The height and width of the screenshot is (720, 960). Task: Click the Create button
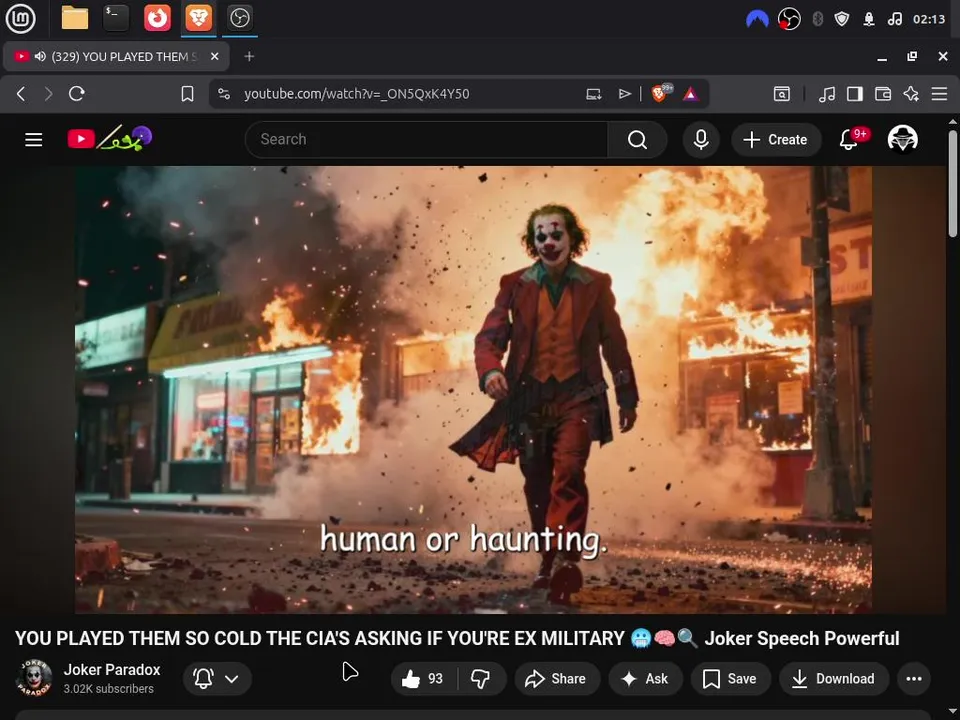(x=776, y=140)
